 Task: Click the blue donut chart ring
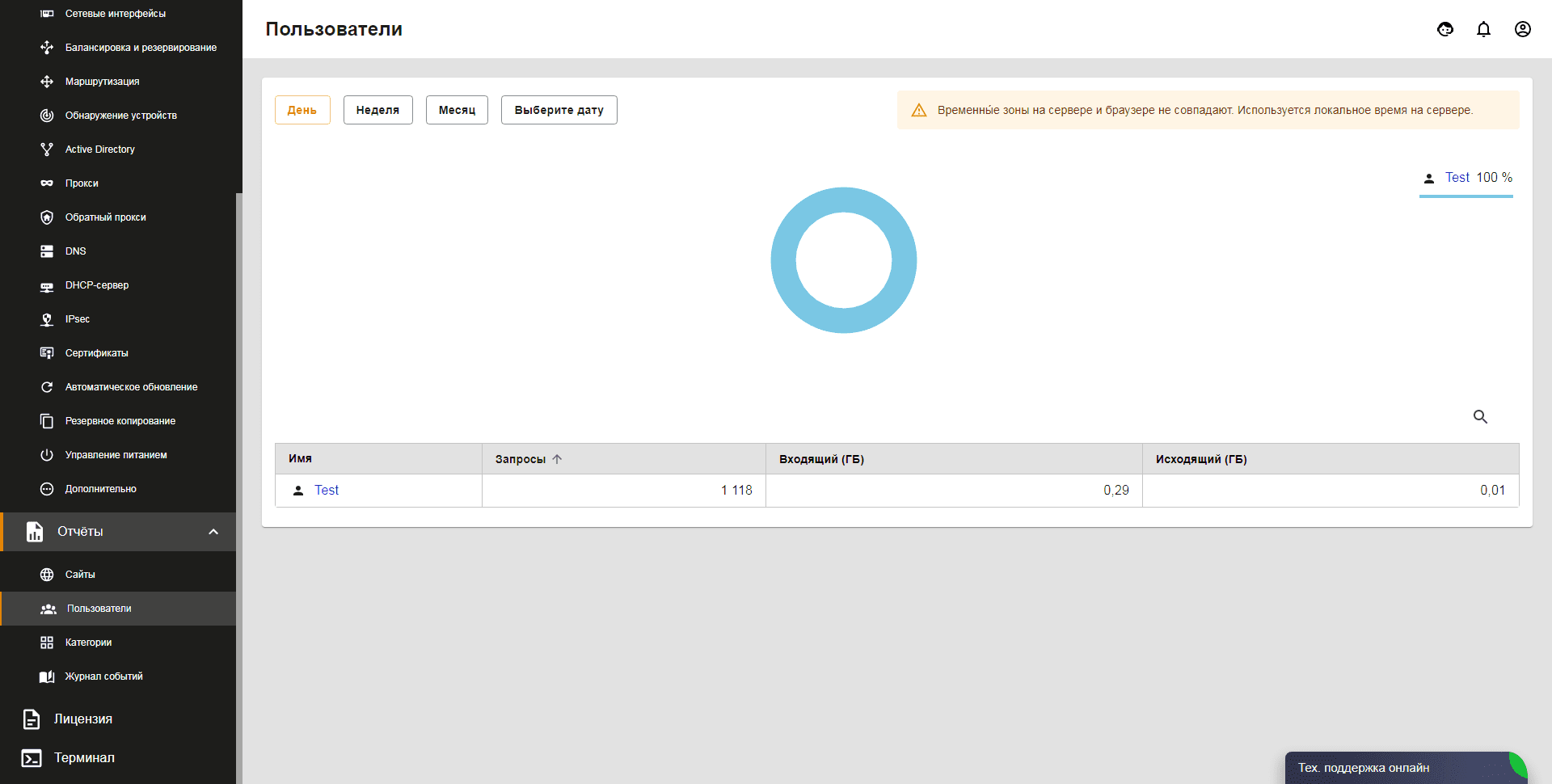844,200
